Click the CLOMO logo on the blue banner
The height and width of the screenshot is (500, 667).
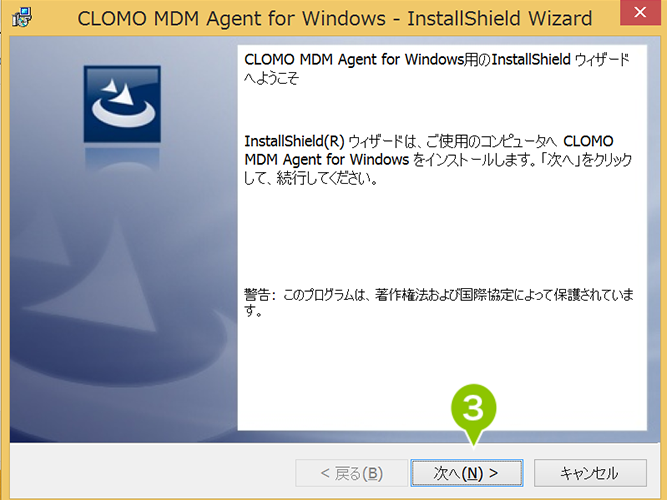(x=122, y=104)
